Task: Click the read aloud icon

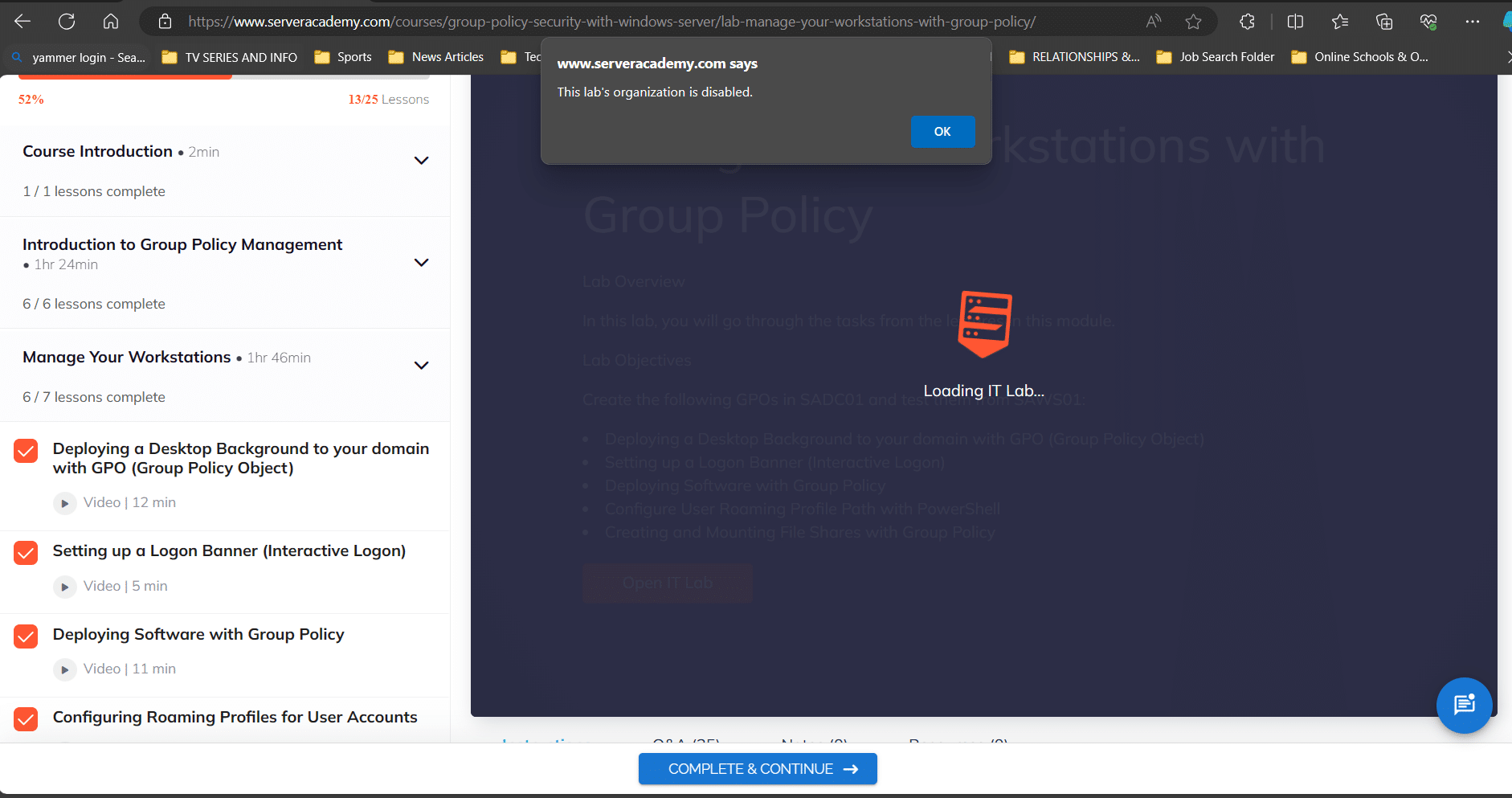Action: click(x=1153, y=22)
